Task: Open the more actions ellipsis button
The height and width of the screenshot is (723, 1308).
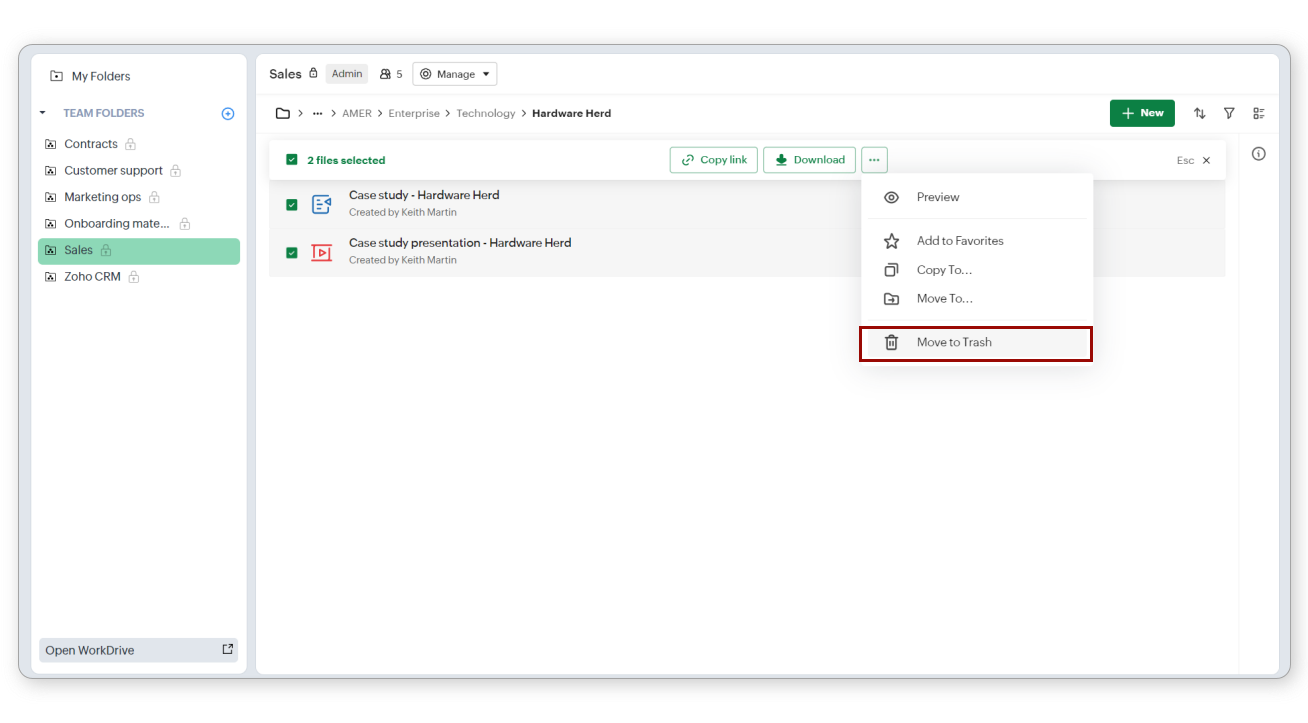Action: 874,160
